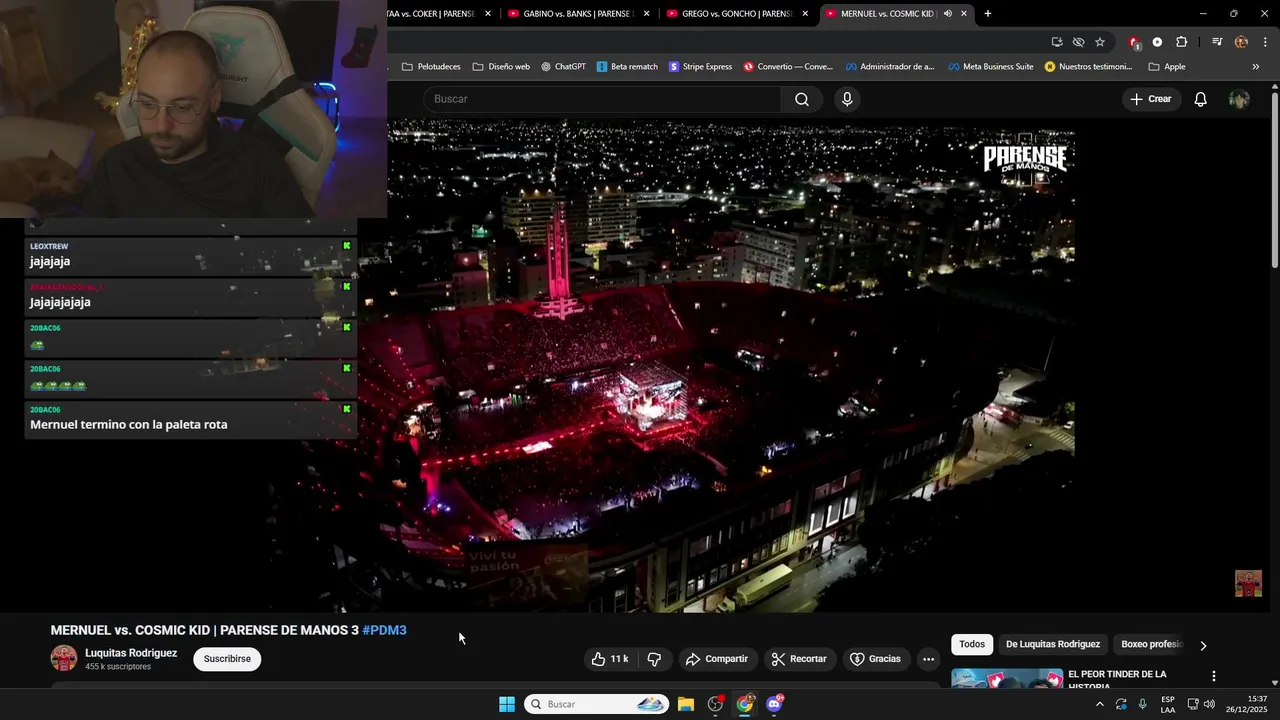This screenshot has width=1280, height=720.
Task: Open the Convertio bookmark
Action: coord(788,67)
